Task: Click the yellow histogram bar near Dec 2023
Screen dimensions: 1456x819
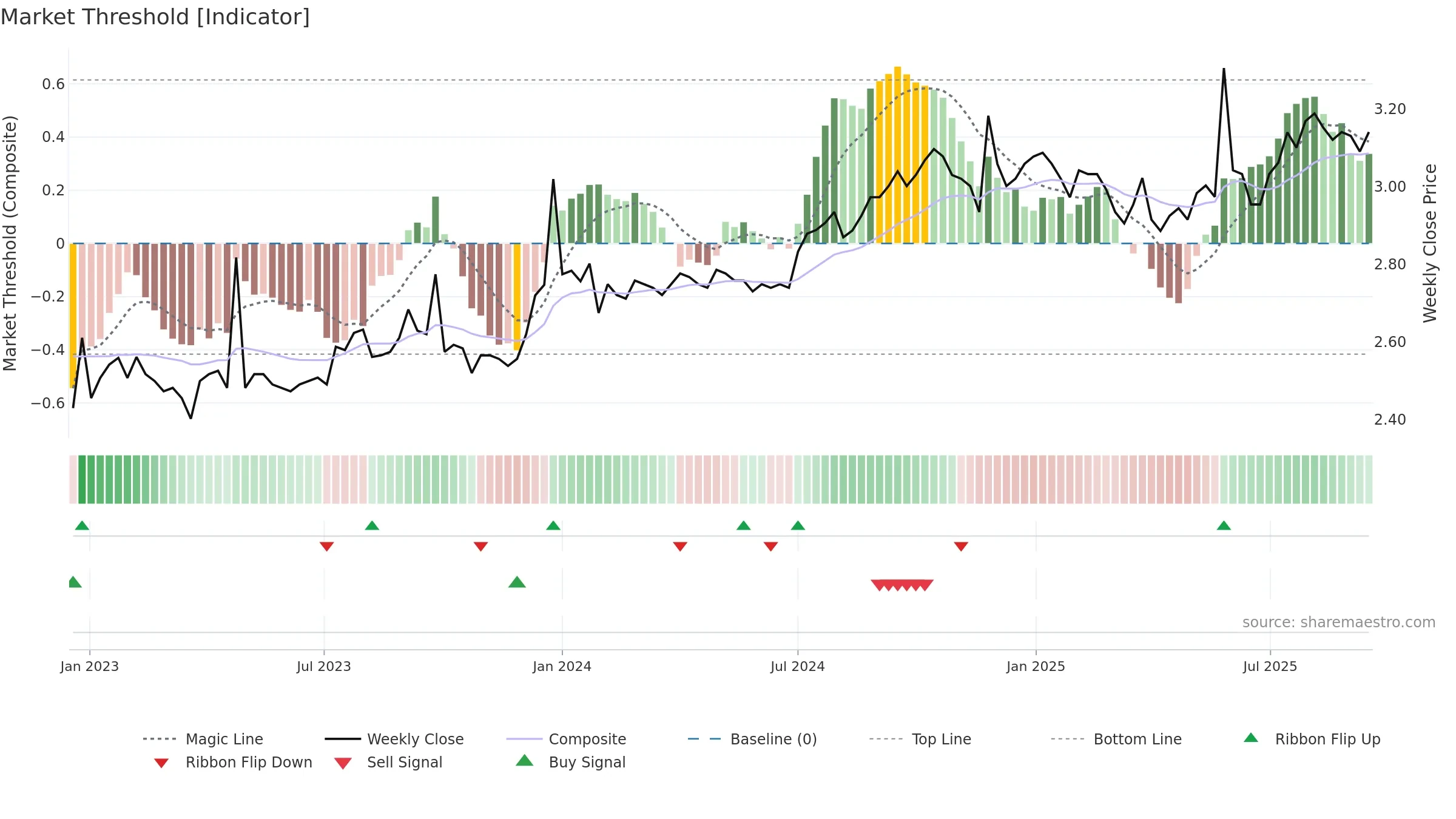Action: (x=517, y=297)
